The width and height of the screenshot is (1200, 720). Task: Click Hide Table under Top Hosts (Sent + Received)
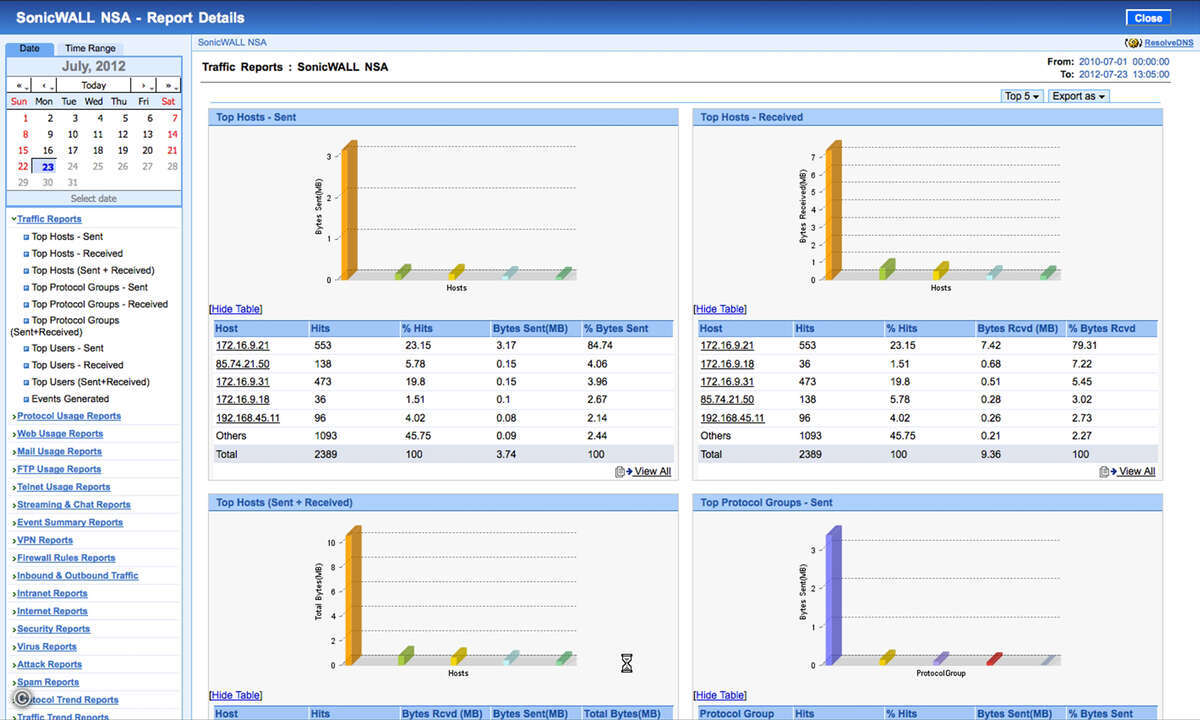click(236, 695)
